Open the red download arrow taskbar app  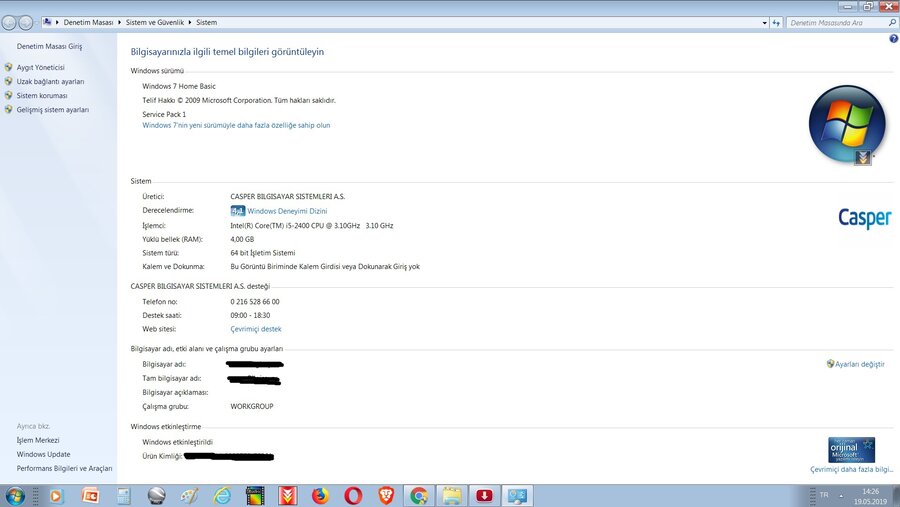[484, 496]
